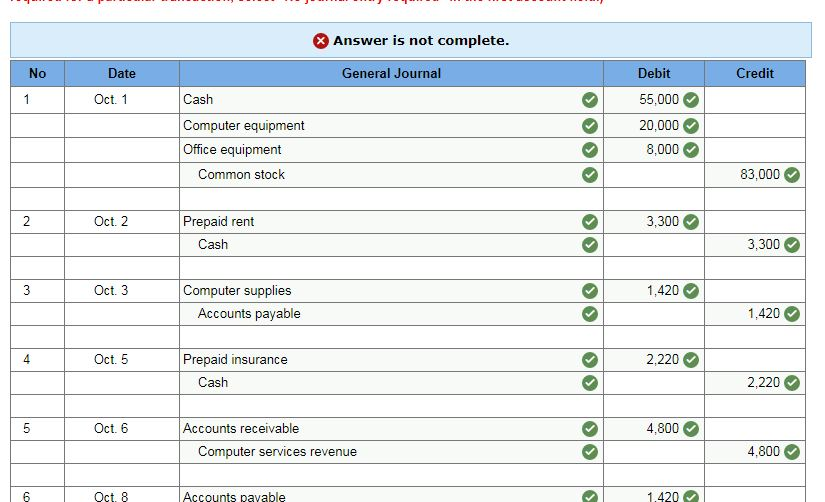The height and width of the screenshot is (502, 825).
Task: Click the green check next to Computer equipment
Action: (x=590, y=126)
